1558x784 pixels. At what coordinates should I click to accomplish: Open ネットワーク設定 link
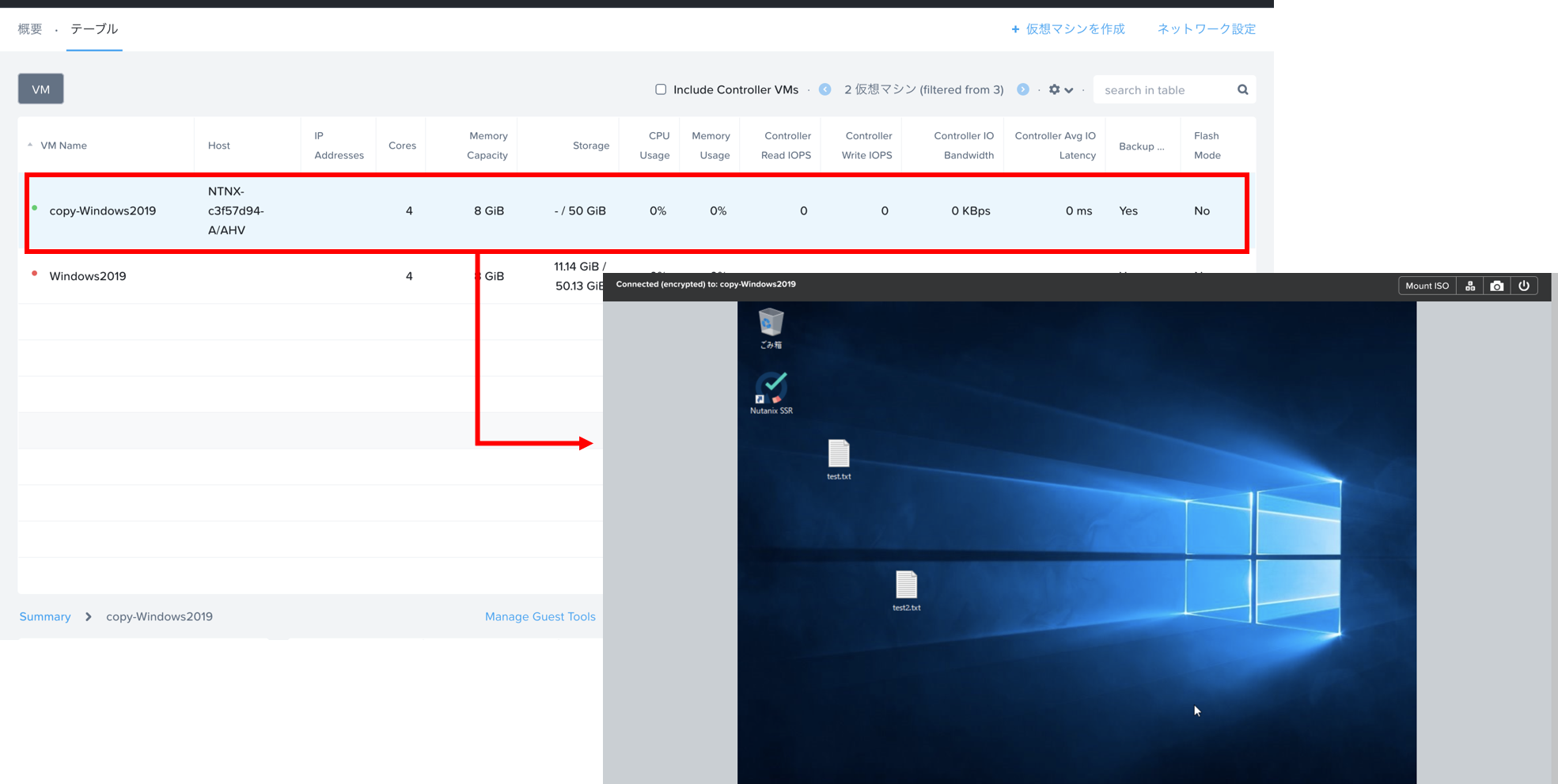(x=1206, y=29)
